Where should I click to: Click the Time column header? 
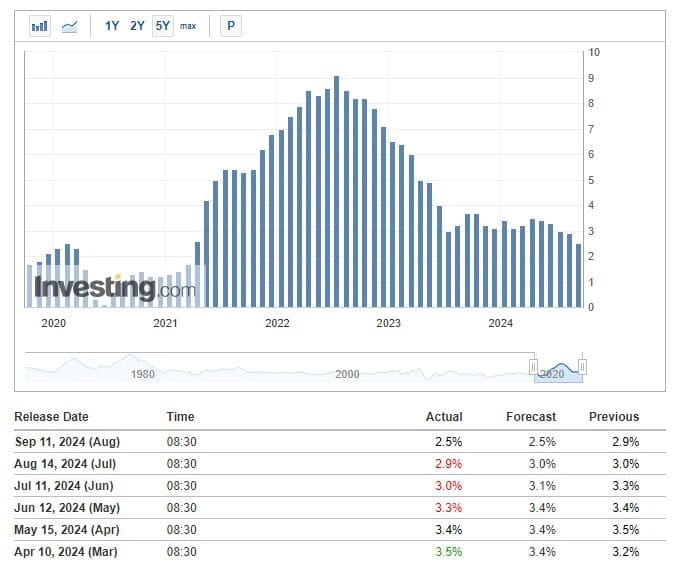click(181, 416)
